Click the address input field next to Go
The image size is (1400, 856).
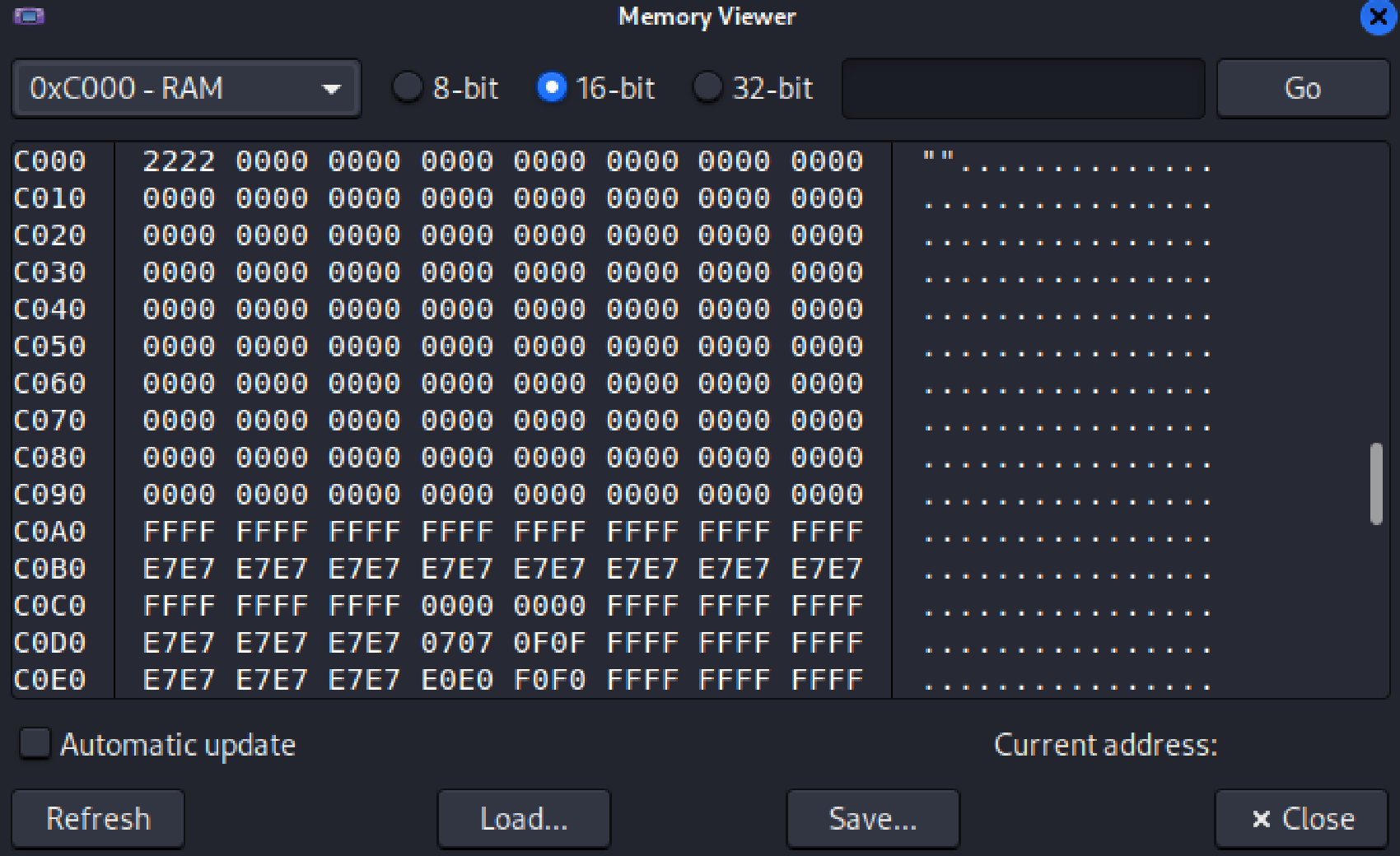coord(1023,88)
